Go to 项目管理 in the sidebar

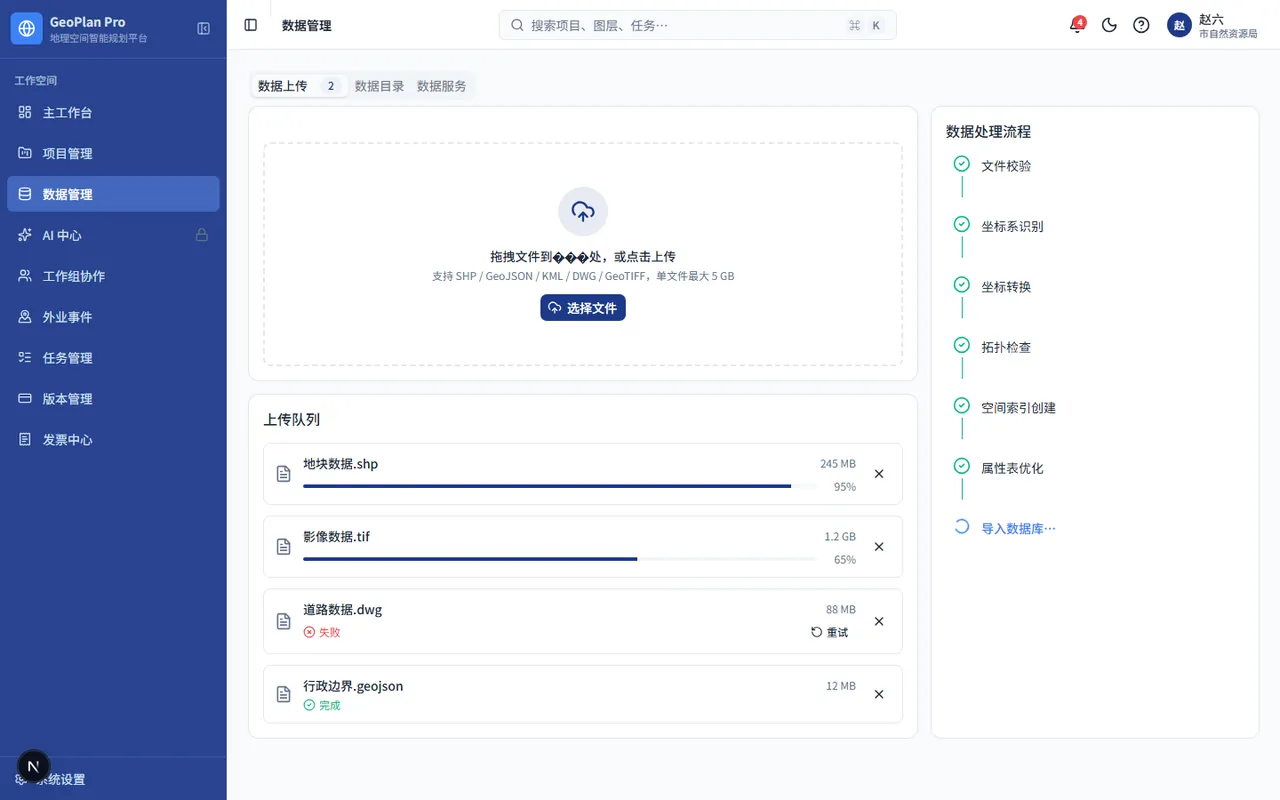[x=113, y=153]
